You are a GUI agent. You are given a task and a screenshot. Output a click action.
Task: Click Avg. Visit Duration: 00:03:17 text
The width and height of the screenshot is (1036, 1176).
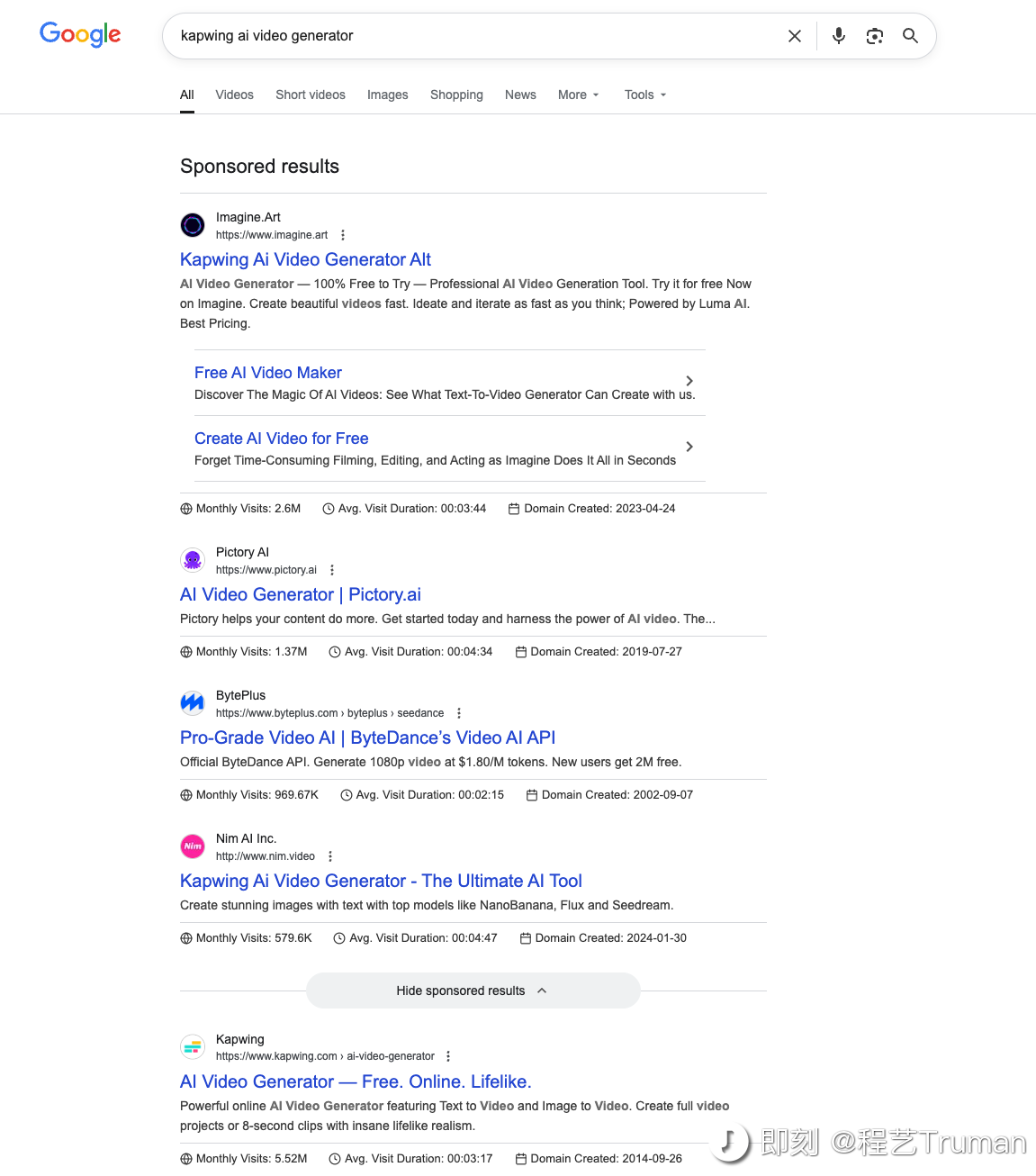click(419, 1159)
